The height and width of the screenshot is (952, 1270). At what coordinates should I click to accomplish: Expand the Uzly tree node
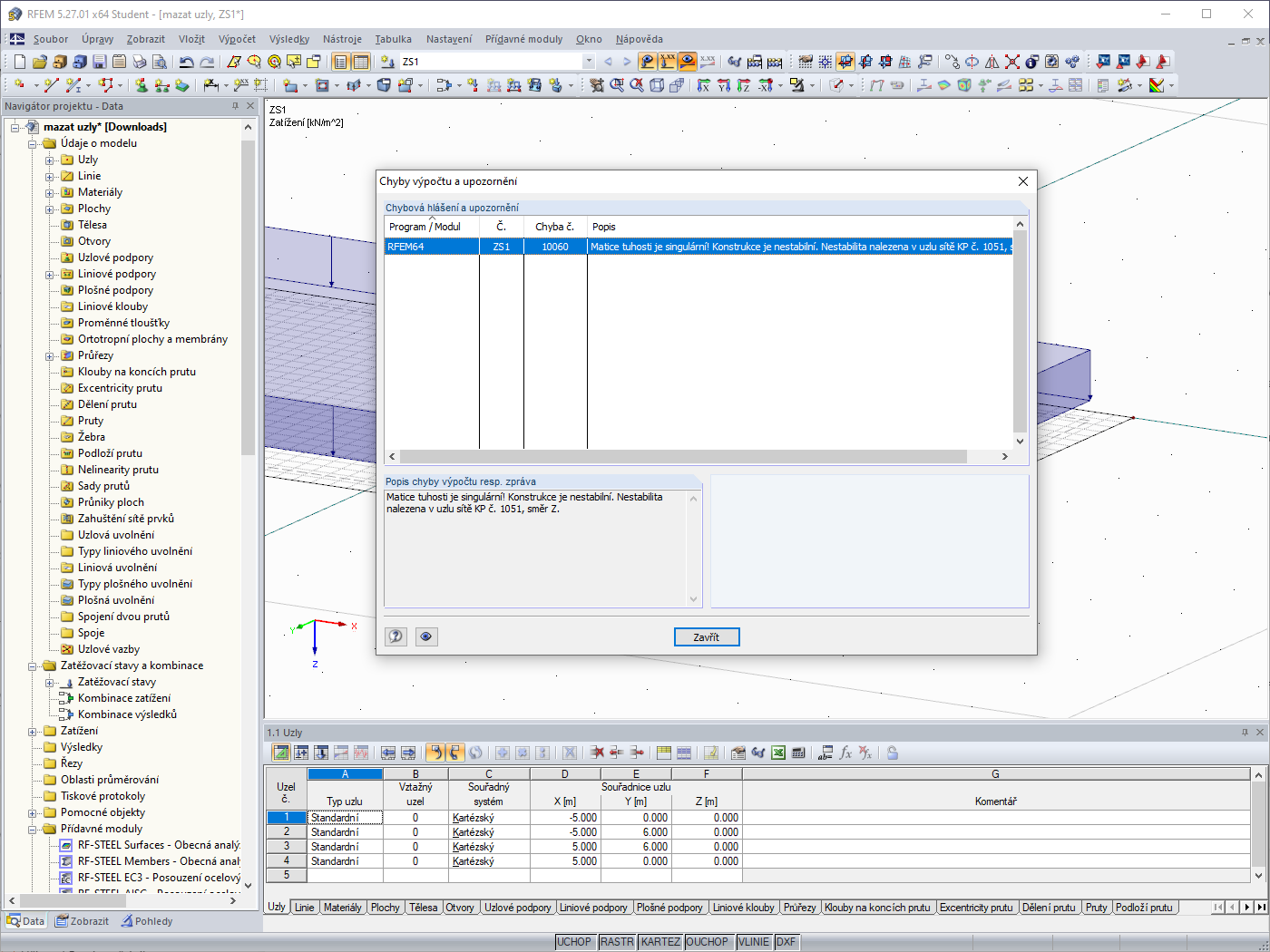point(51,160)
